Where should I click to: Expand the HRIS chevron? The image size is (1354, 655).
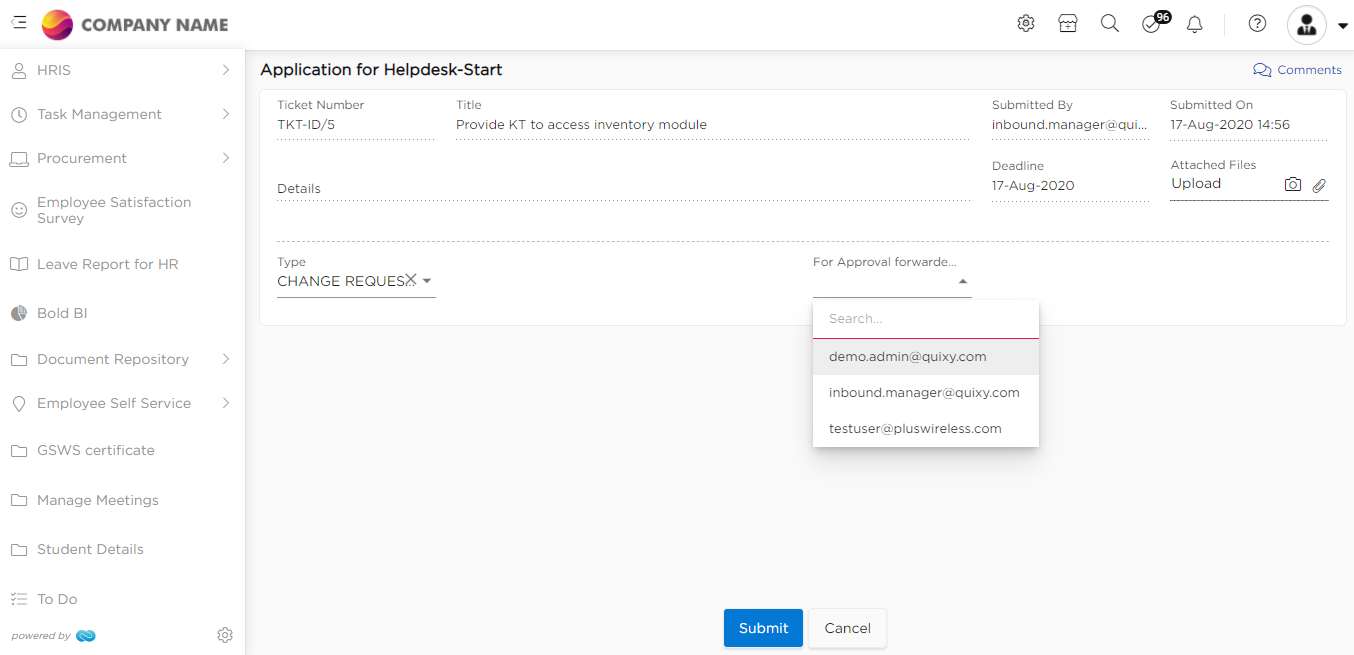point(226,70)
